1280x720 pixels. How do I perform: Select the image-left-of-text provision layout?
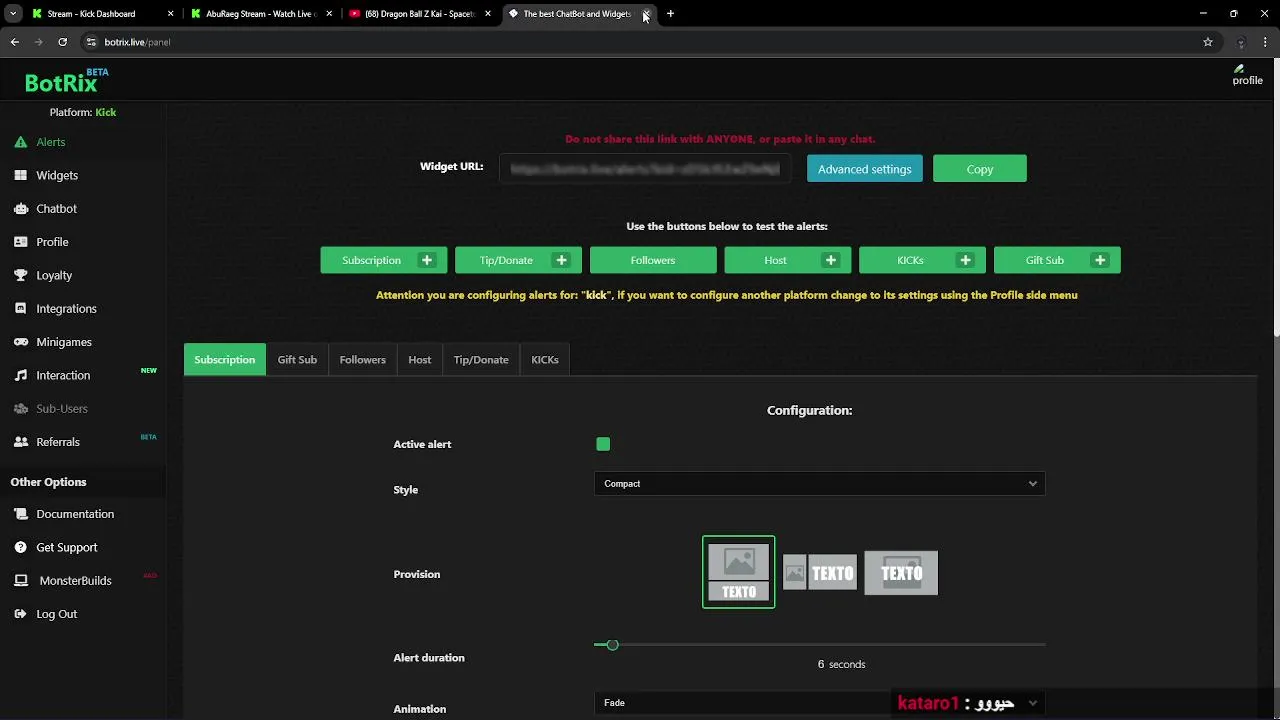tap(819, 573)
